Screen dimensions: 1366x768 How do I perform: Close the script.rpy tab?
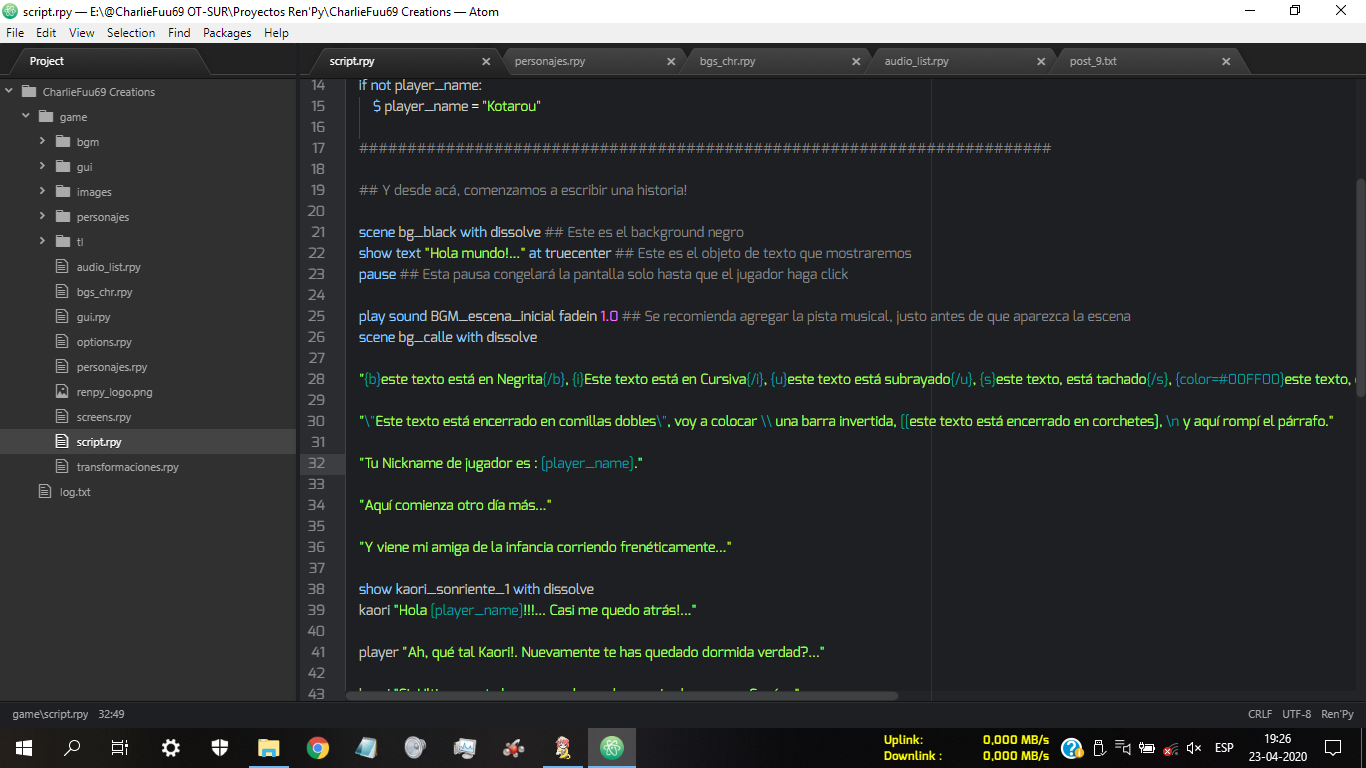[486, 61]
